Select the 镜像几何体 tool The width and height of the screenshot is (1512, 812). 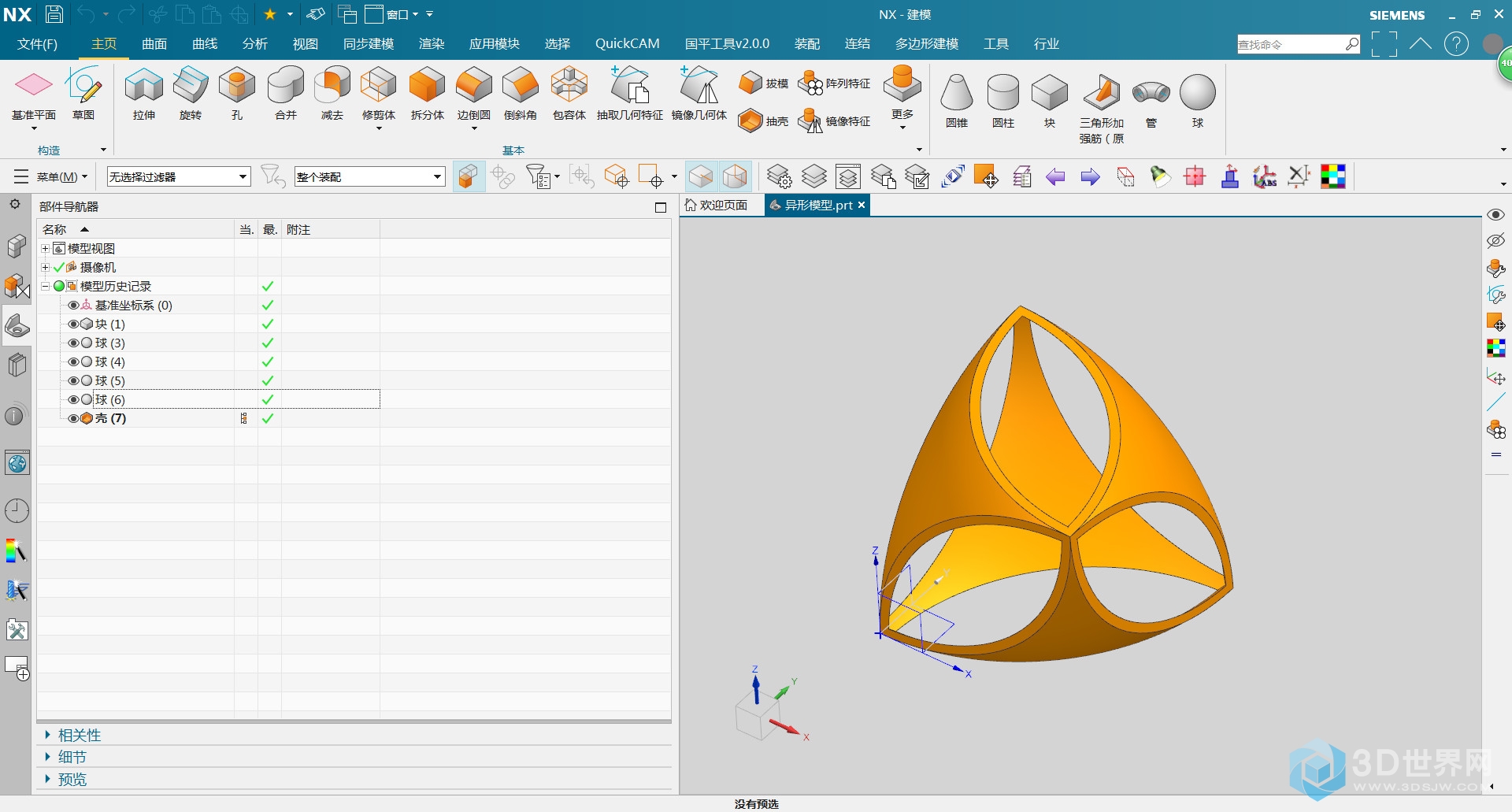pyautogui.click(x=699, y=95)
